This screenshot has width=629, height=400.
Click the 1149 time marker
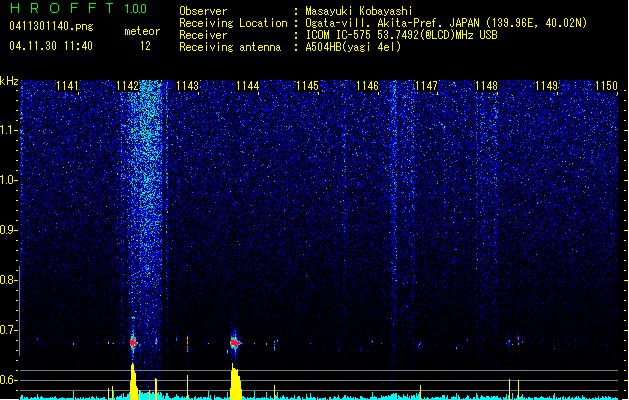[x=546, y=86]
